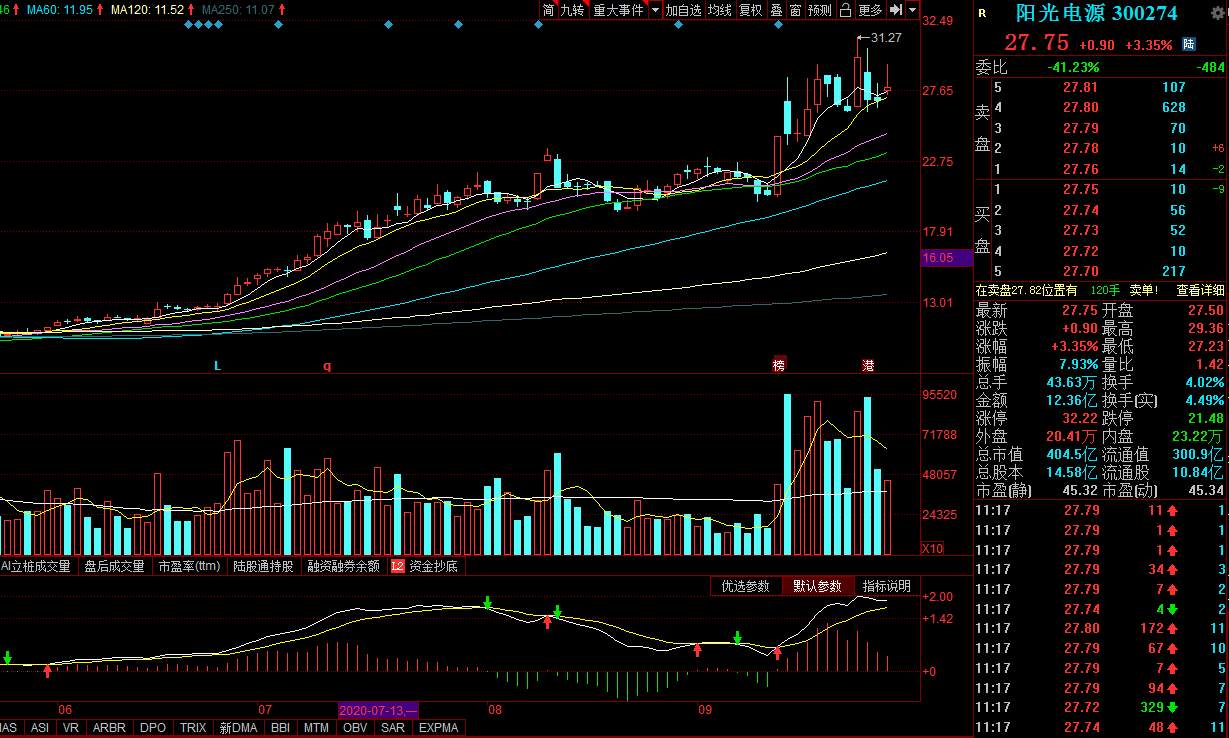
Task: Switch to 陆股通持股 tab
Action: [264, 566]
